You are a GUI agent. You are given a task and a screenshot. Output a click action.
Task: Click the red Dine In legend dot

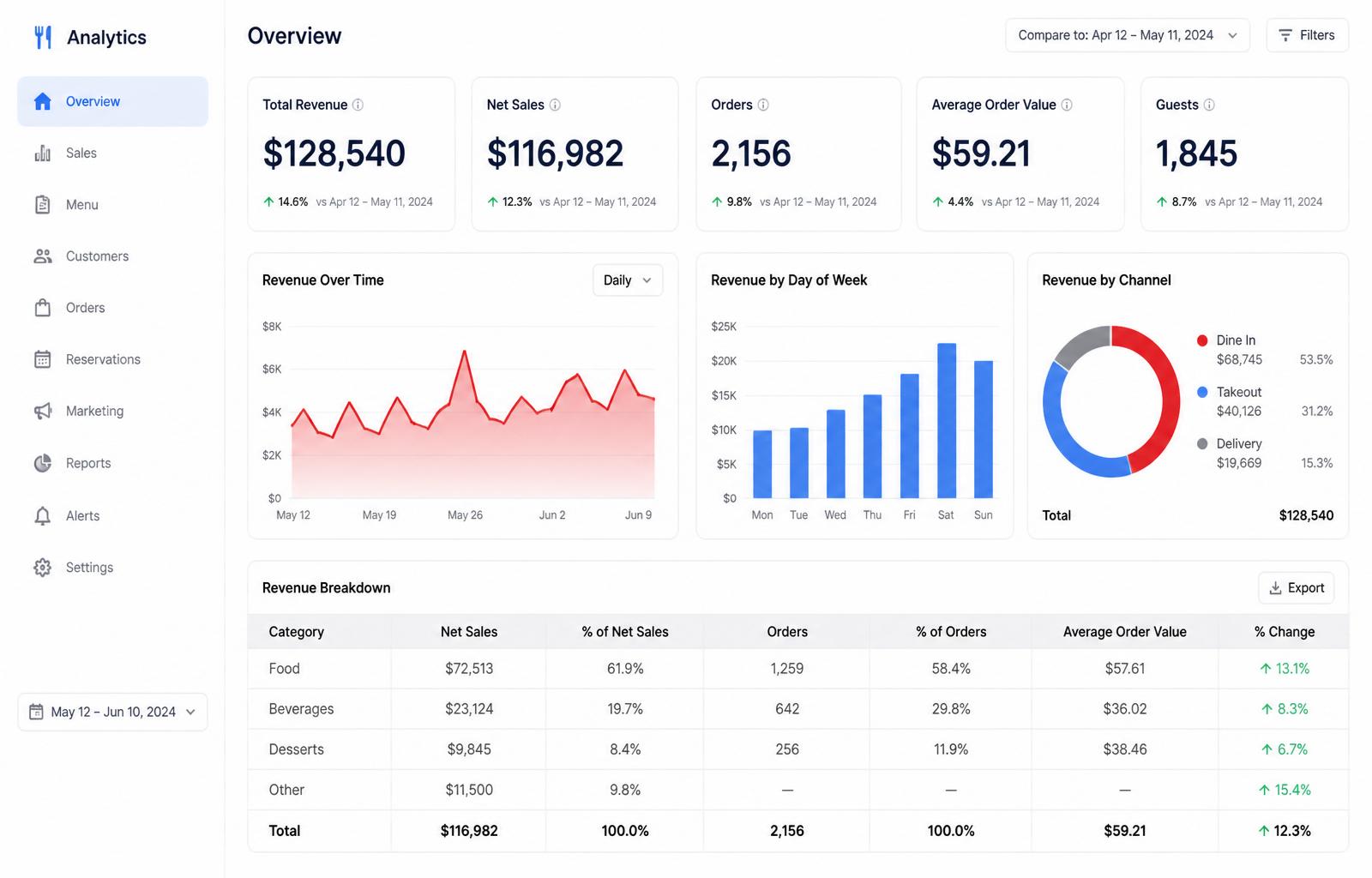click(1202, 340)
